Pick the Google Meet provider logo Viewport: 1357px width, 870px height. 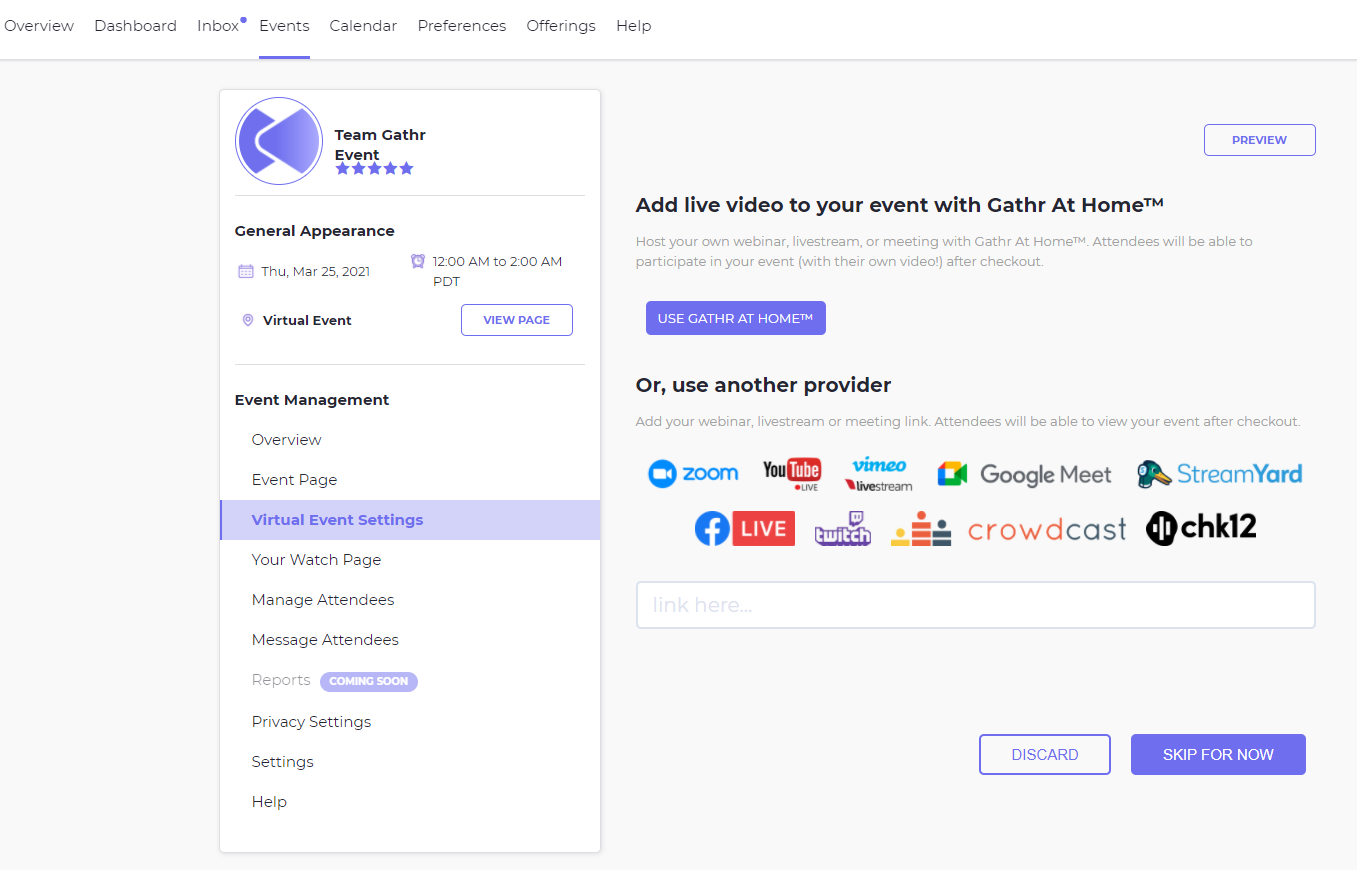(1024, 474)
